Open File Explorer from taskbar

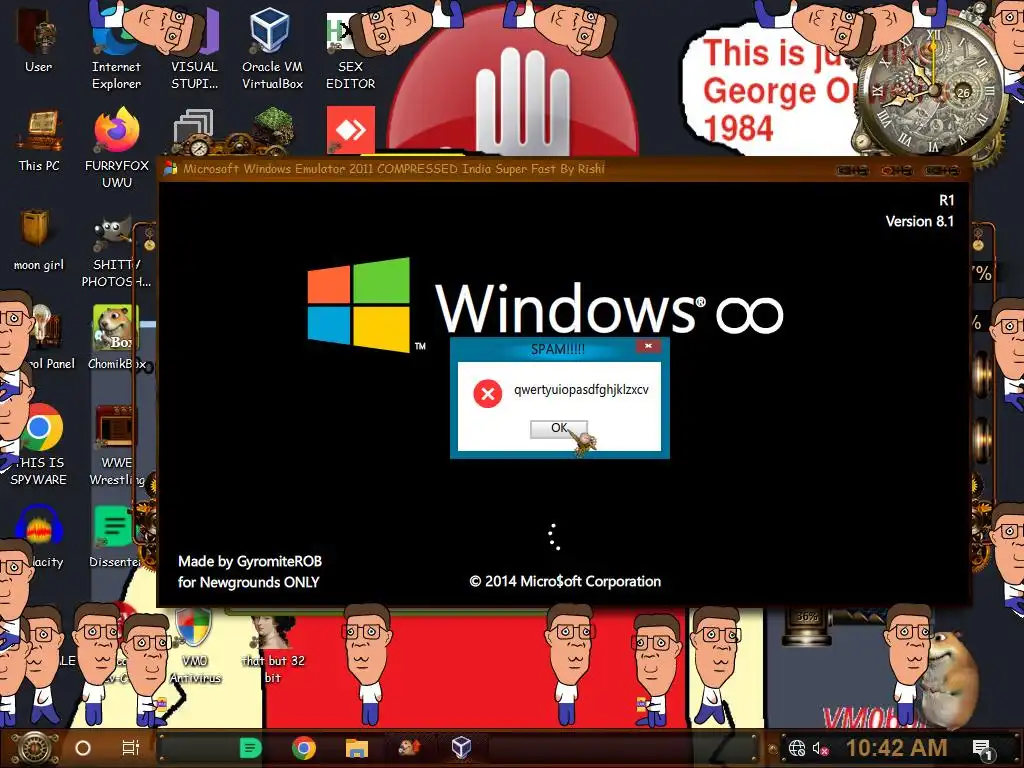tap(357, 748)
